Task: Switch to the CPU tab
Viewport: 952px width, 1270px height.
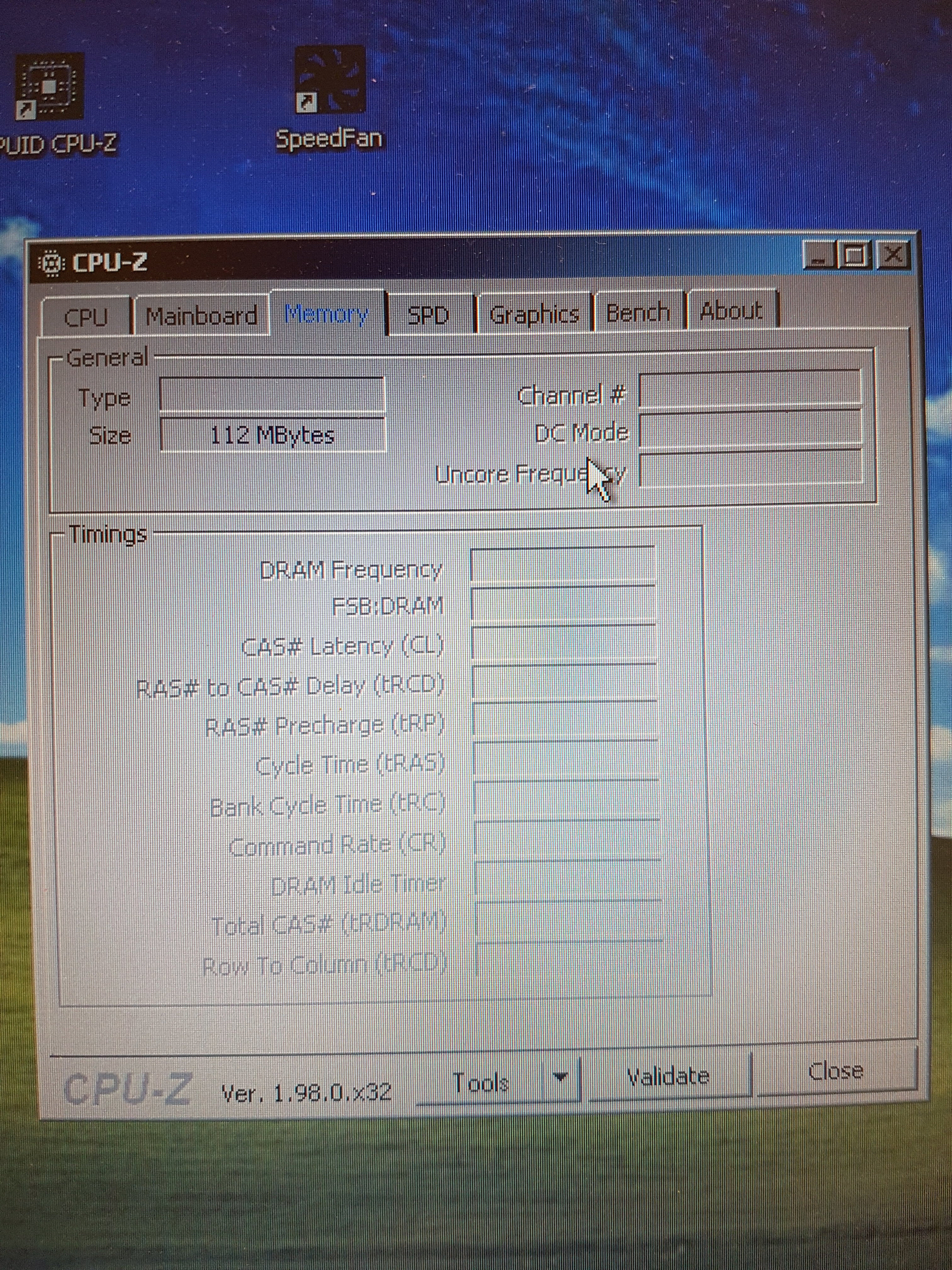Action: click(x=86, y=317)
